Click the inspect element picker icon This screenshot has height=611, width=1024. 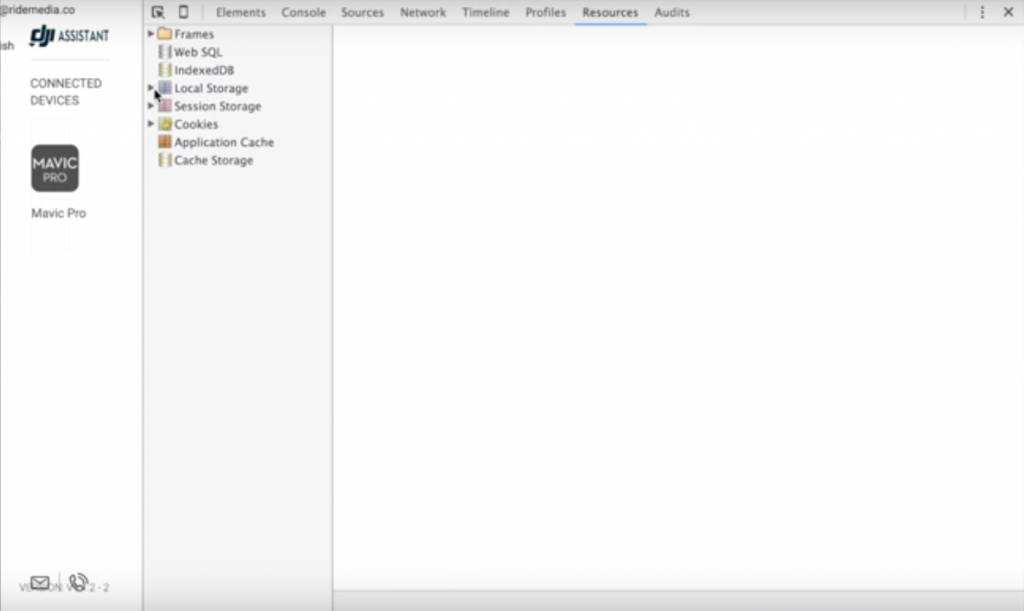158,12
